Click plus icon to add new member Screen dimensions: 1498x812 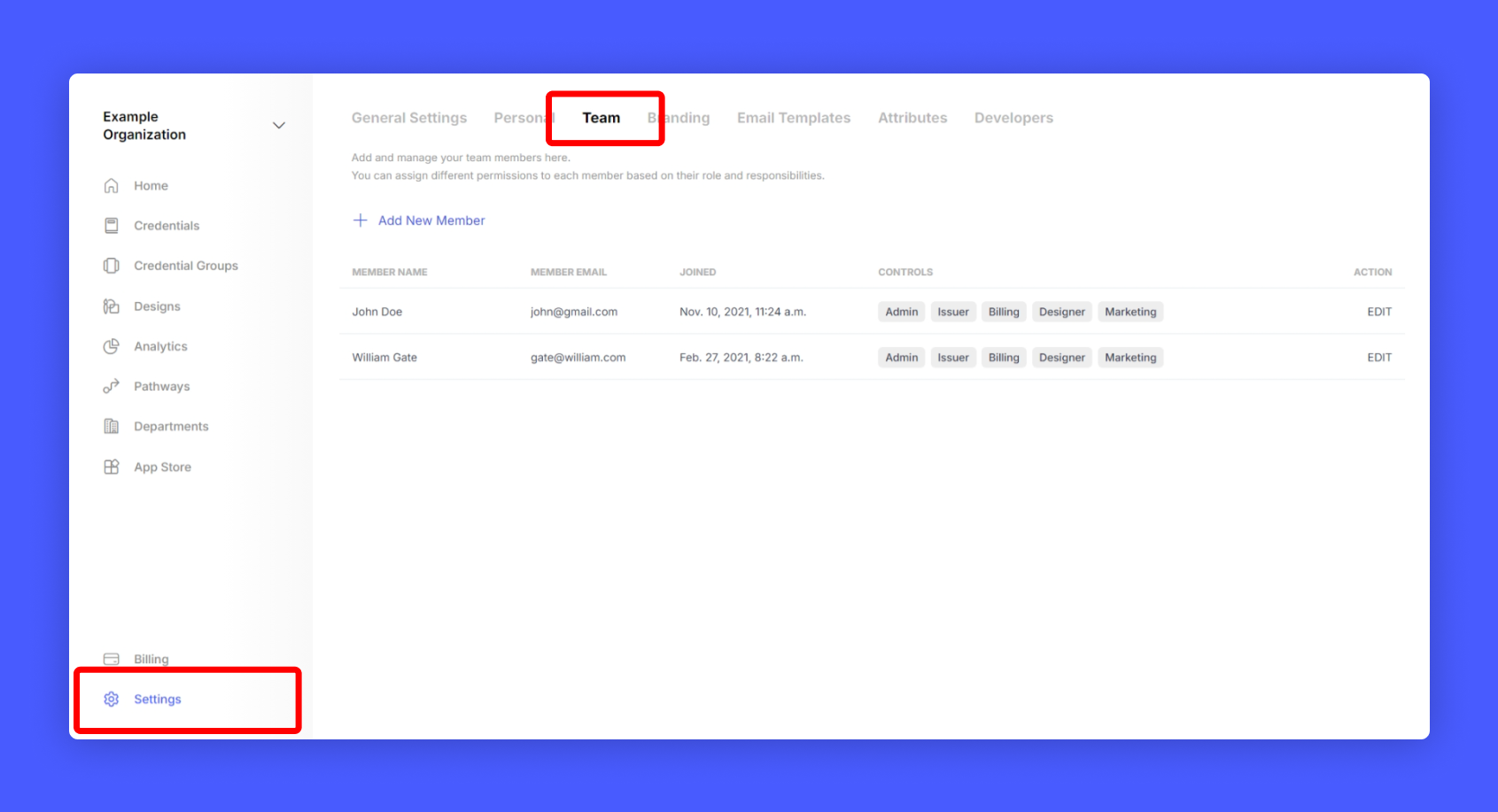point(360,220)
